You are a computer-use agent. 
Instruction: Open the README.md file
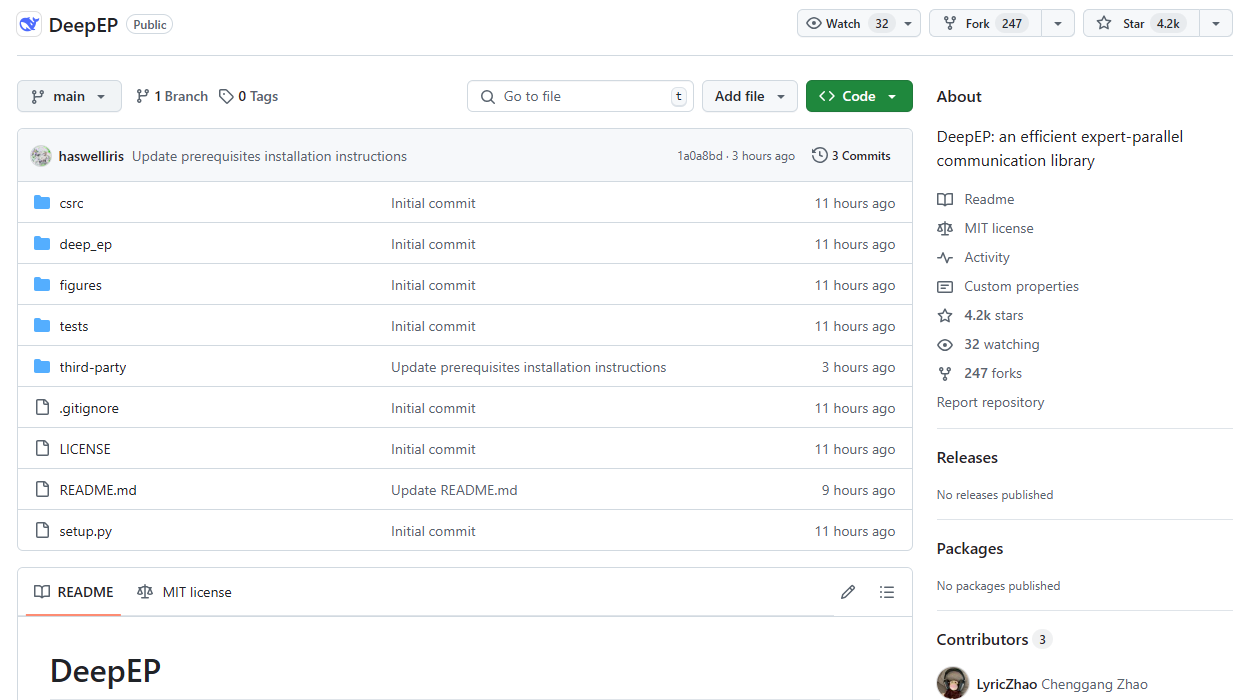pyautogui.click(x=98, y=490)
